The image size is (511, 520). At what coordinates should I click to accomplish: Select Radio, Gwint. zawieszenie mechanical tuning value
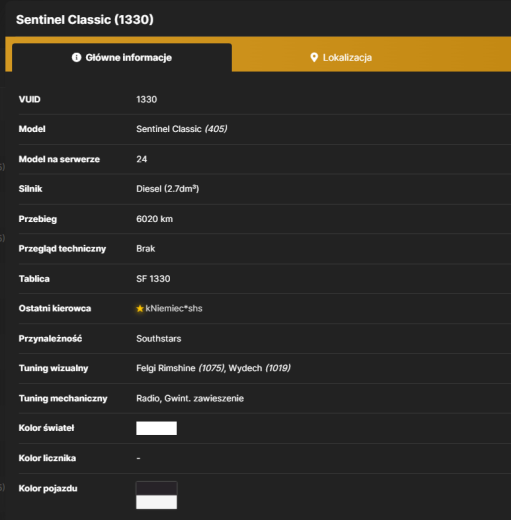click(x=190, y=398)
